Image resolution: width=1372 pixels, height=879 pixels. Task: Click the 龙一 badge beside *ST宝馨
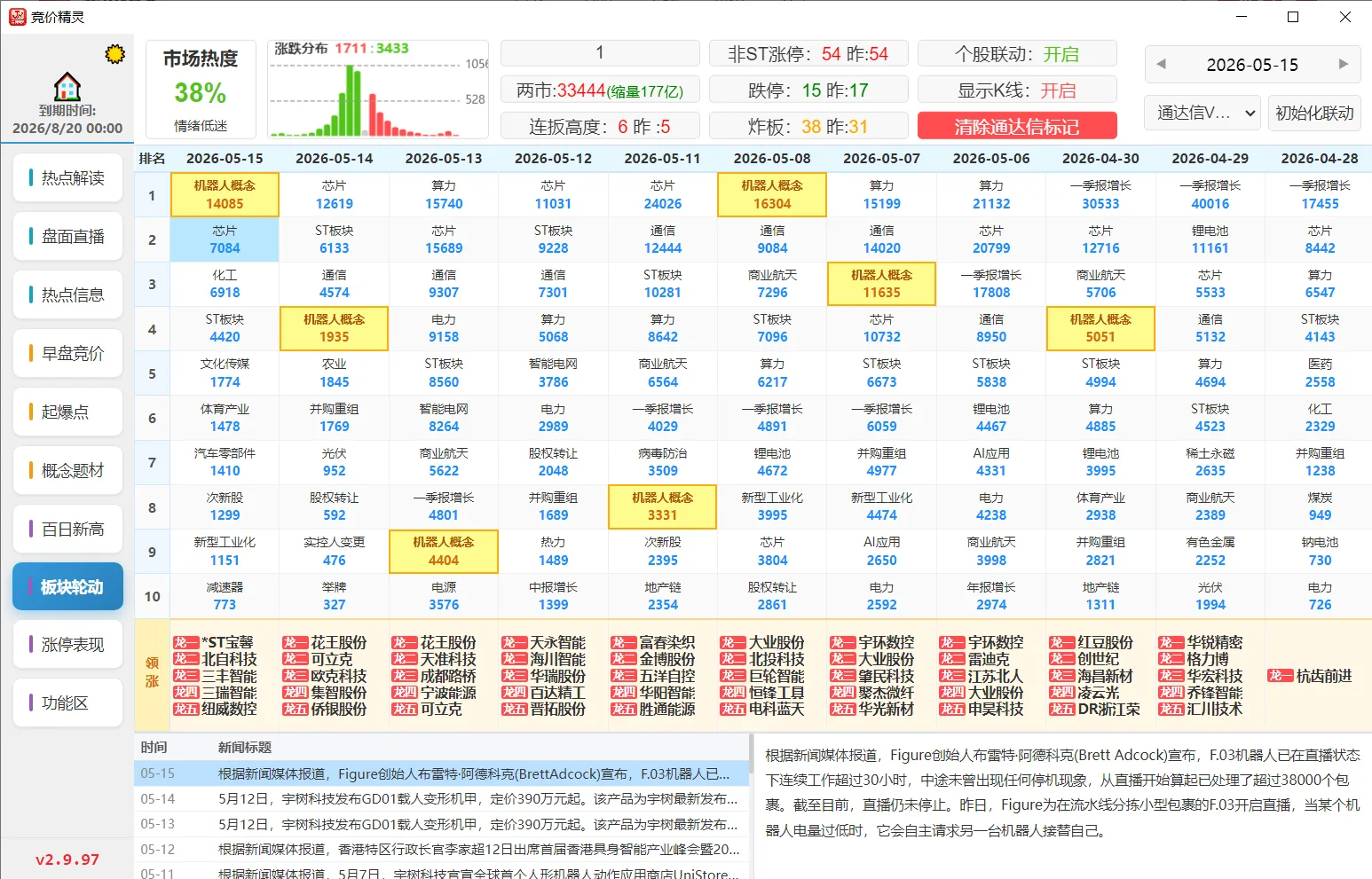pyautogui.click(x=185, y=642)
